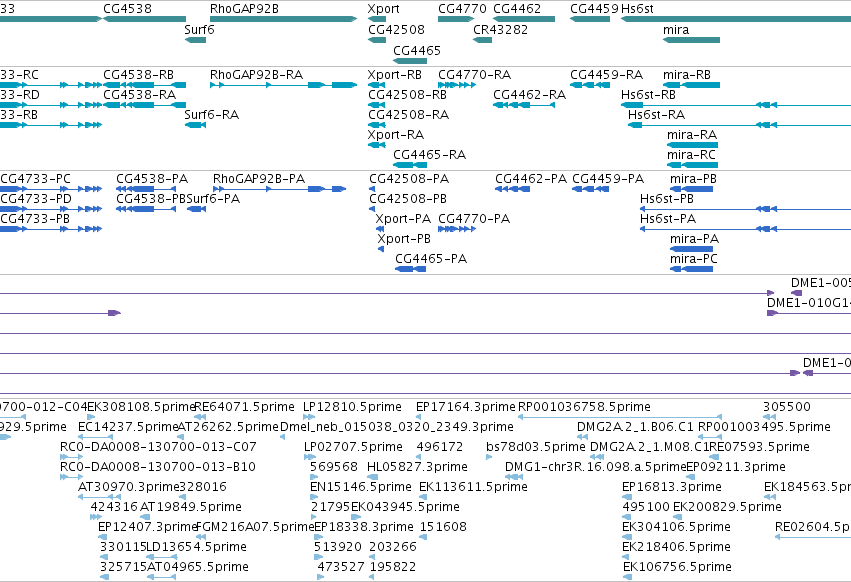This screenshot has width=851, height=582.
Task: Select the CR43282 gene label
Action: 500,29
